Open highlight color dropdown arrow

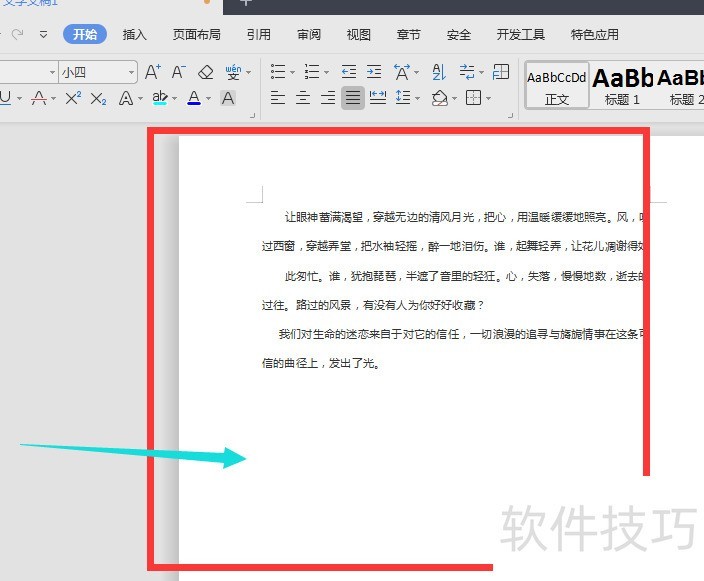coord(175,98)
